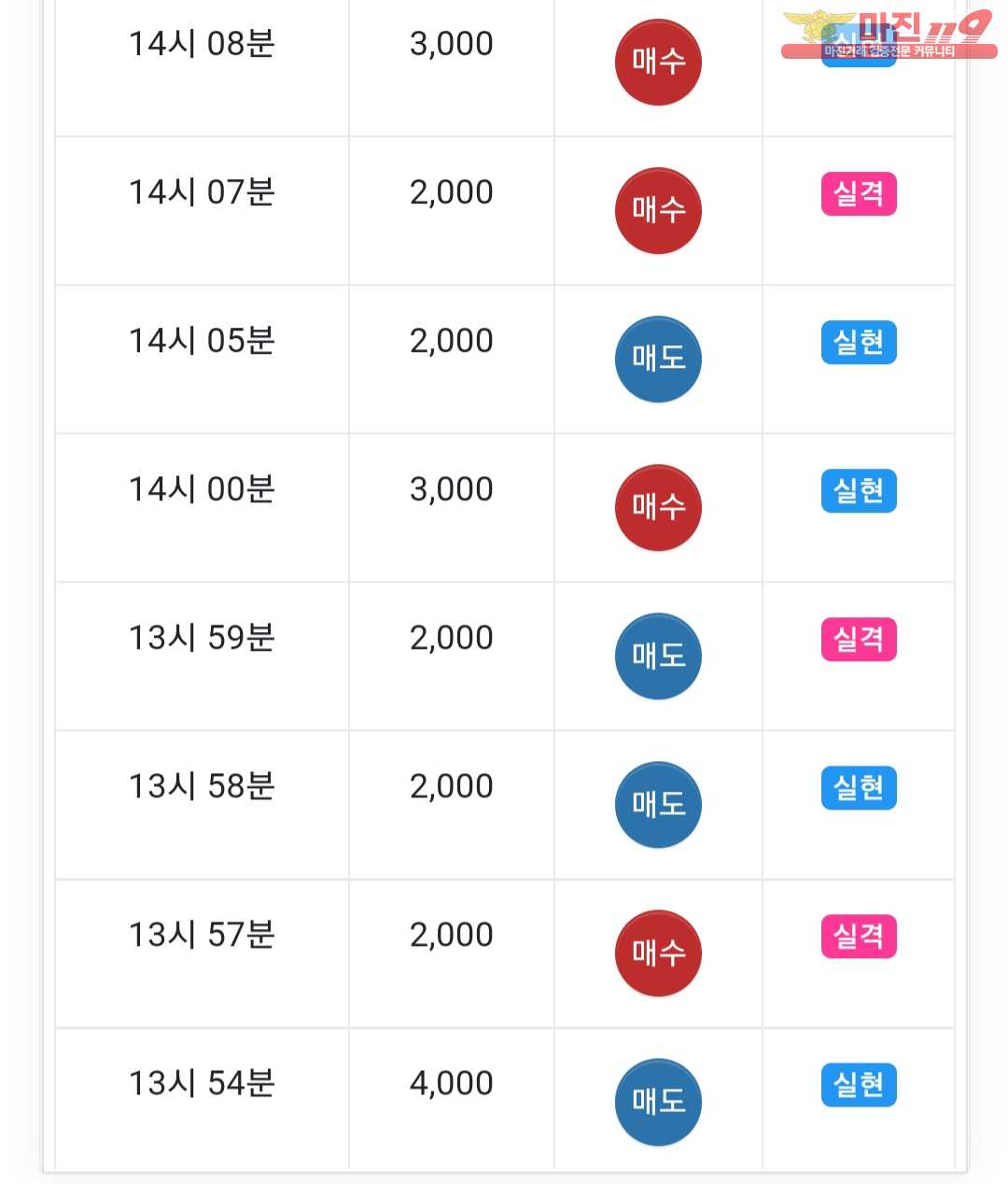The width and height of the screenshot is (1008, 1184).
Task: Tap the 실격 badge in the 13시 59분 row
Action: (859, 640)
